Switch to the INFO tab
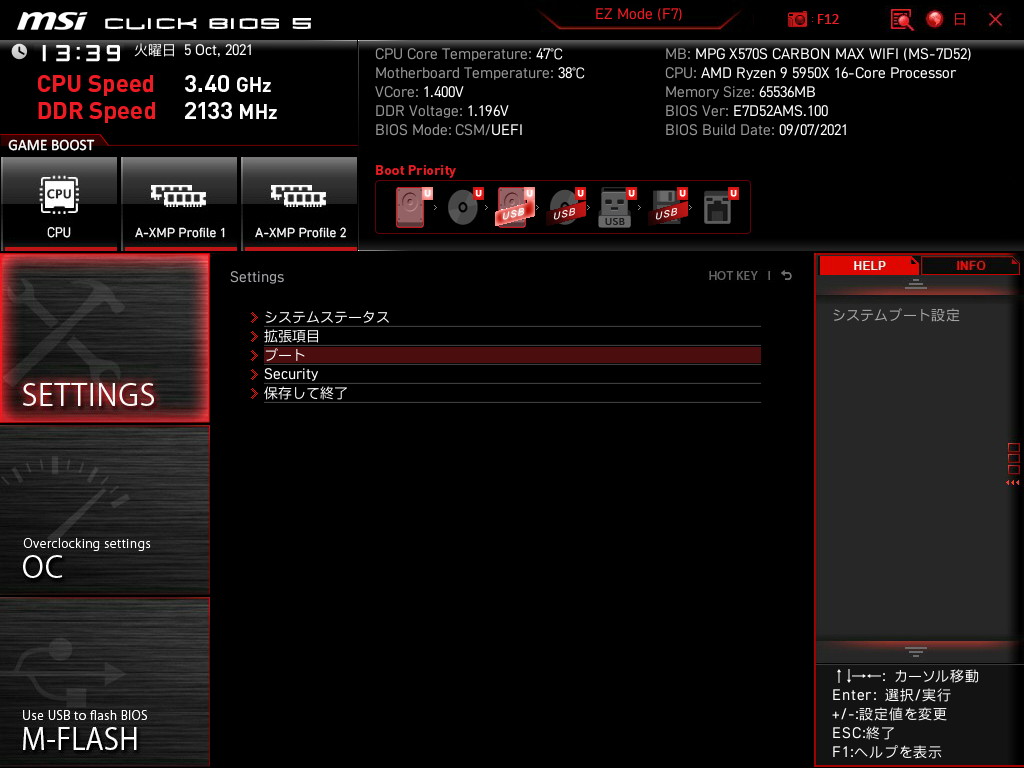This screenshot has width=1024, height=768. click(x=970, y=266)
